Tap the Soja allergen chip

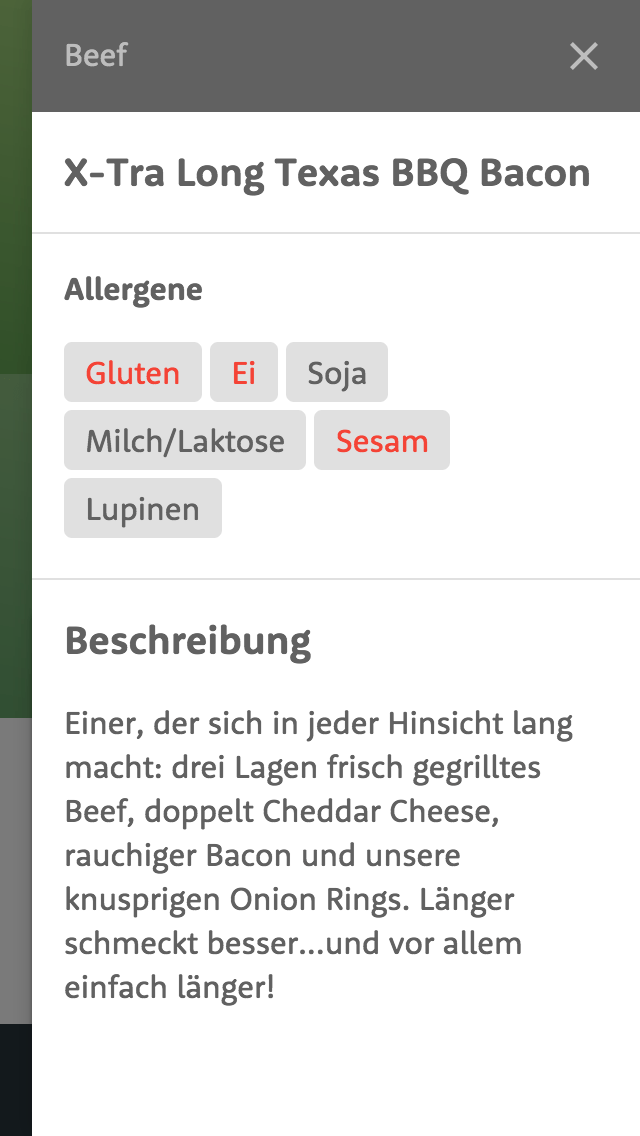tap(337, 372)
